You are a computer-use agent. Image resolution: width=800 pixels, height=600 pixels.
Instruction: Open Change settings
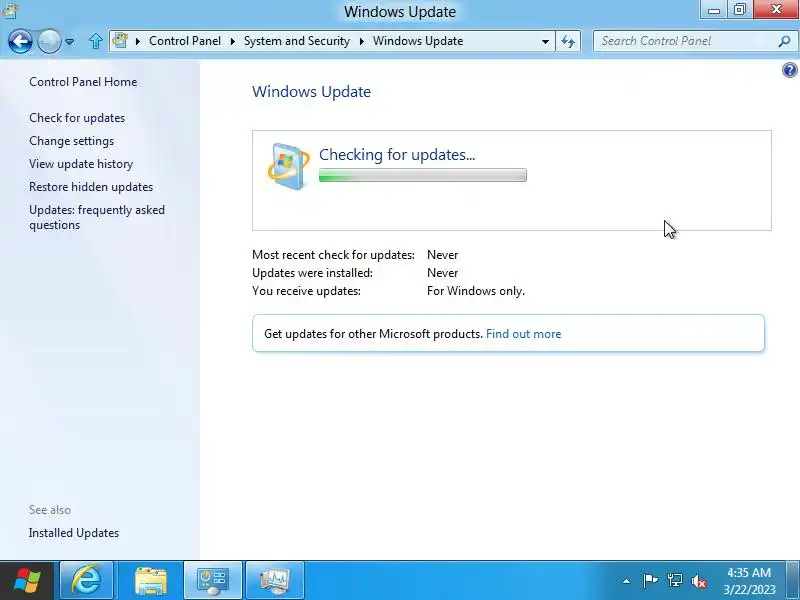click(71, 141)
